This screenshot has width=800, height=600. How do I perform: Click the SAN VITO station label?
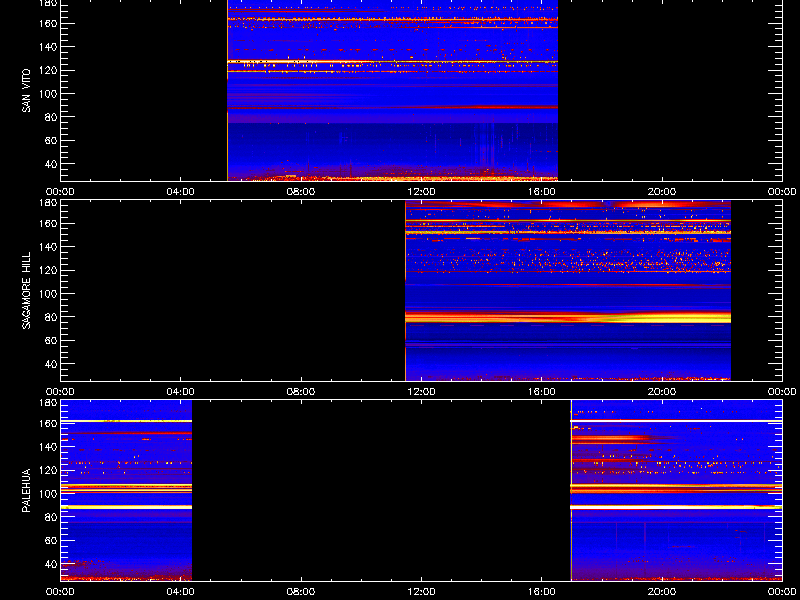coord(26,90)
